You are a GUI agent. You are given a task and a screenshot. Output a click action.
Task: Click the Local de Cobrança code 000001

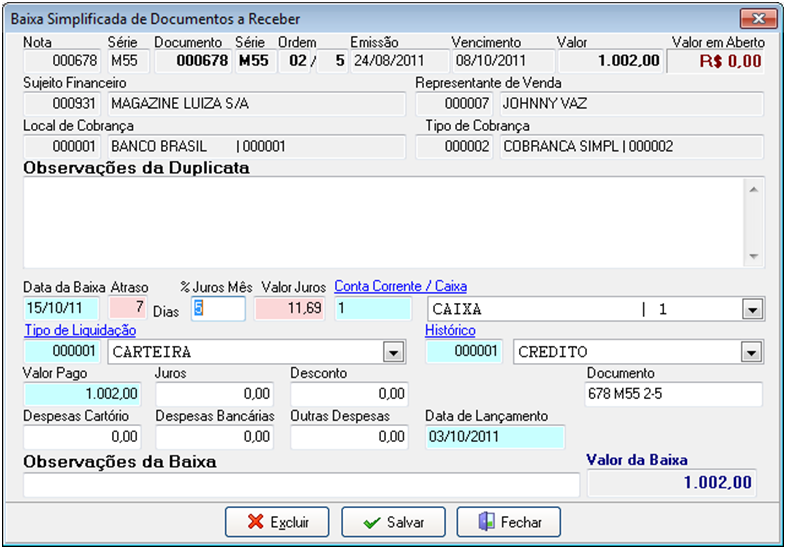click(x=62, y=147)
